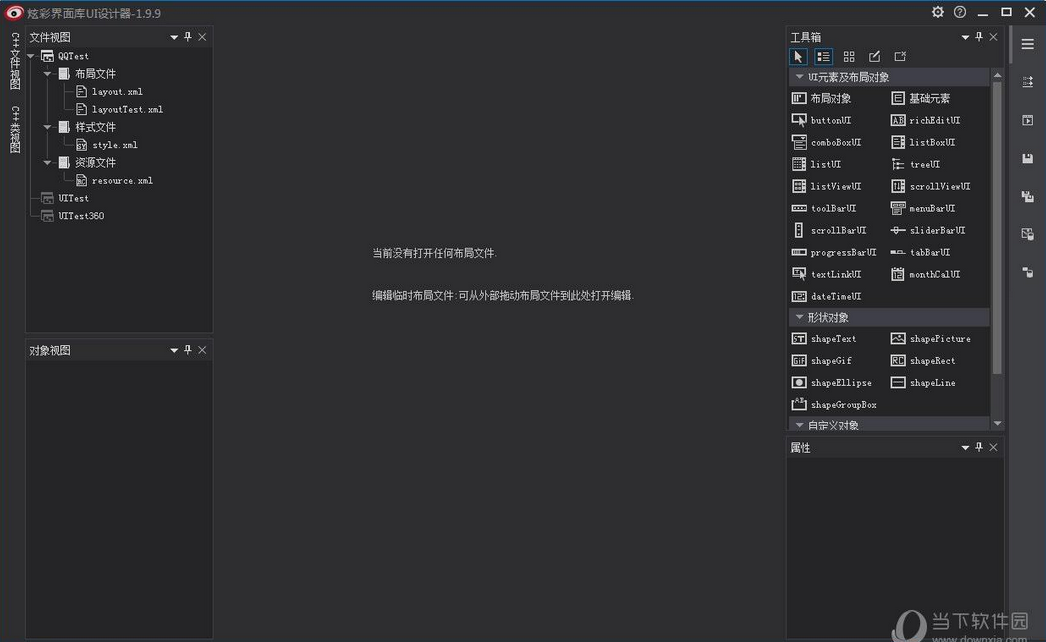
Task: Select the 基础元素 base element tool
Action: 921,99
